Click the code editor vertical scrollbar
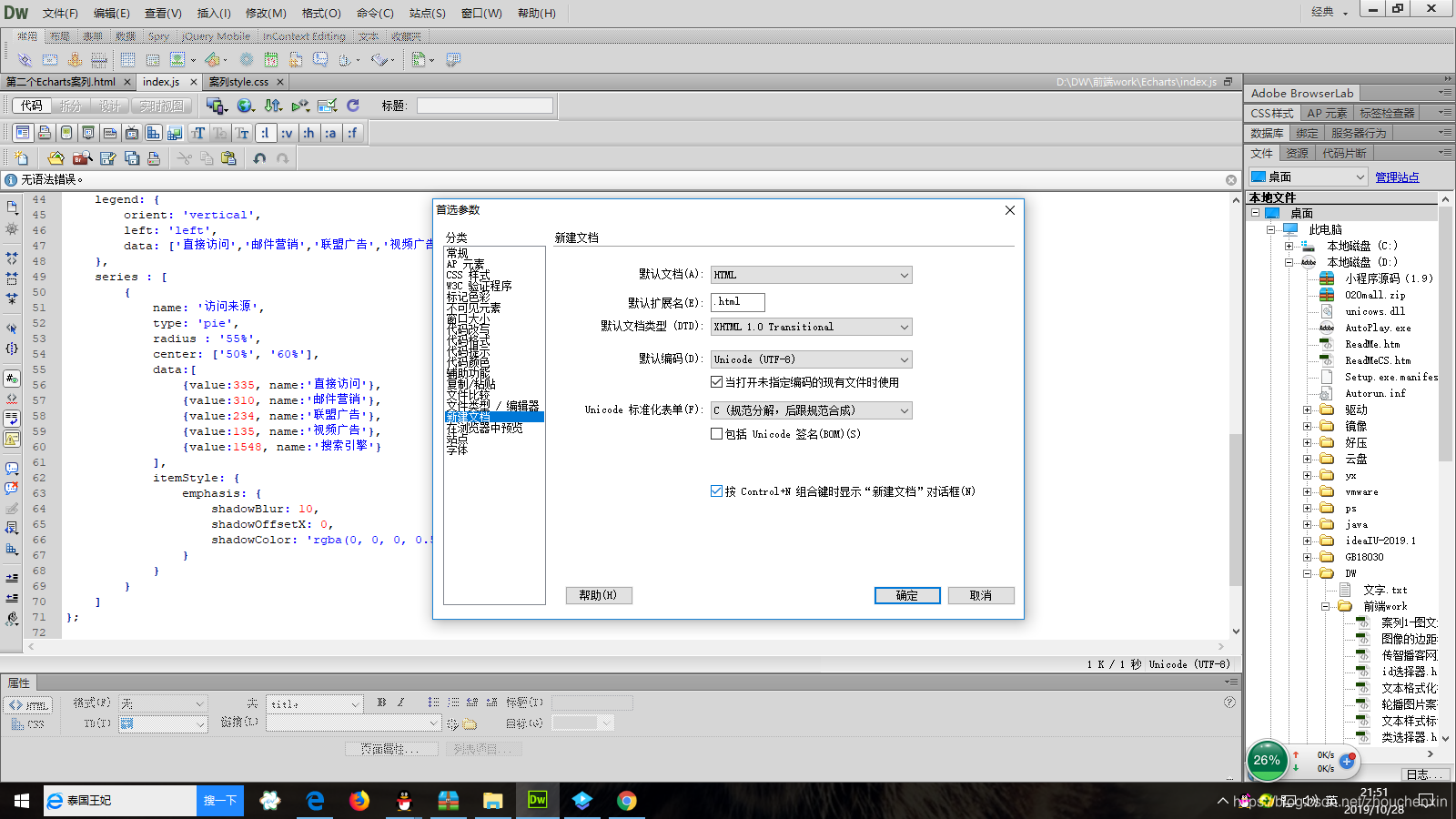 [x=1236, y=510]
